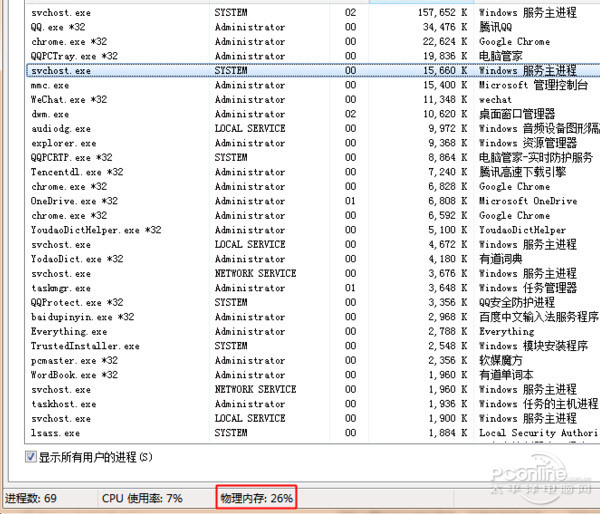600x514 pixels.
Task: Select the chrome.exe process using 6,828 K
Action: [313, 187]
